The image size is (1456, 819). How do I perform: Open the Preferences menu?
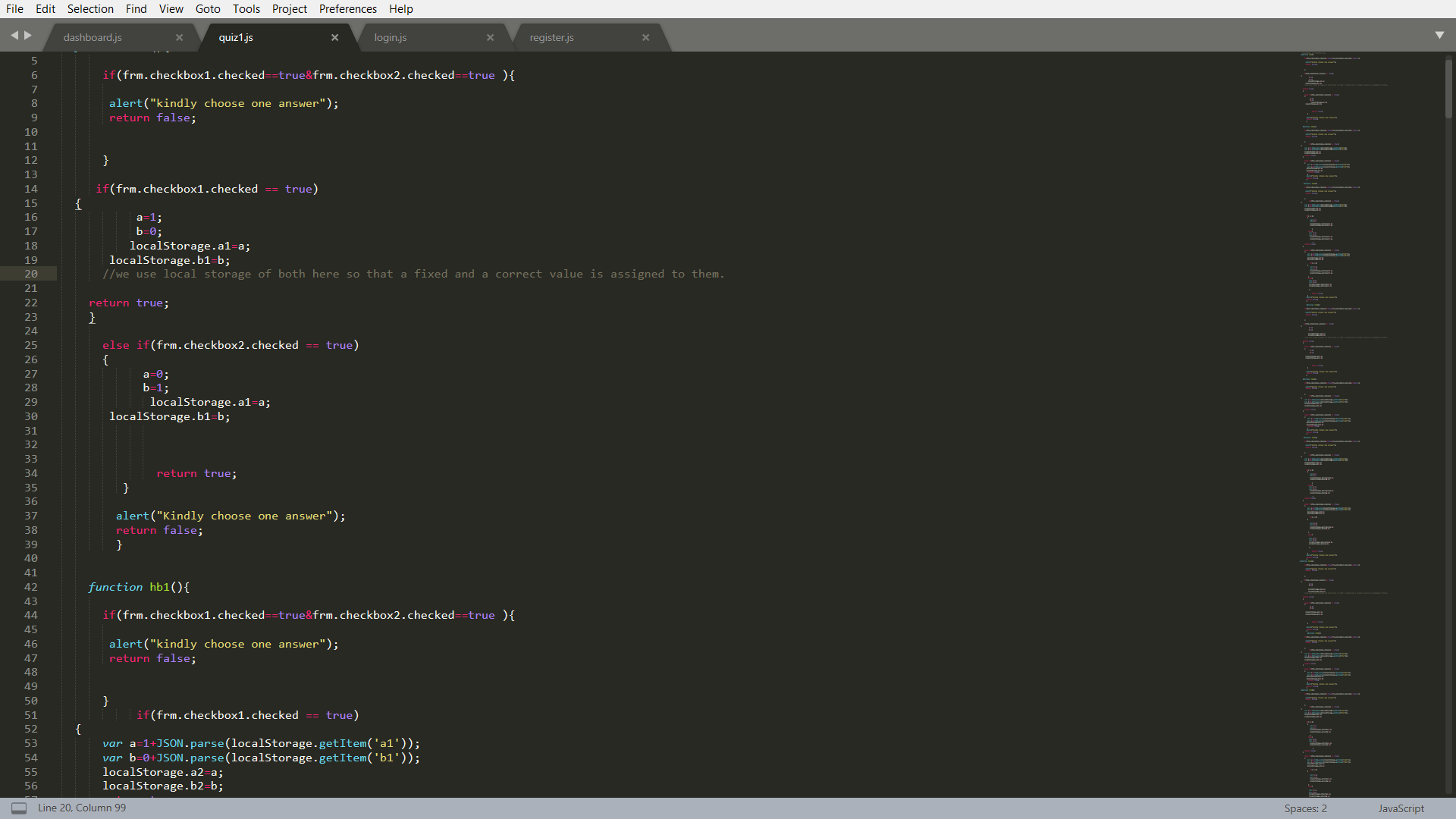click(347, 9)
